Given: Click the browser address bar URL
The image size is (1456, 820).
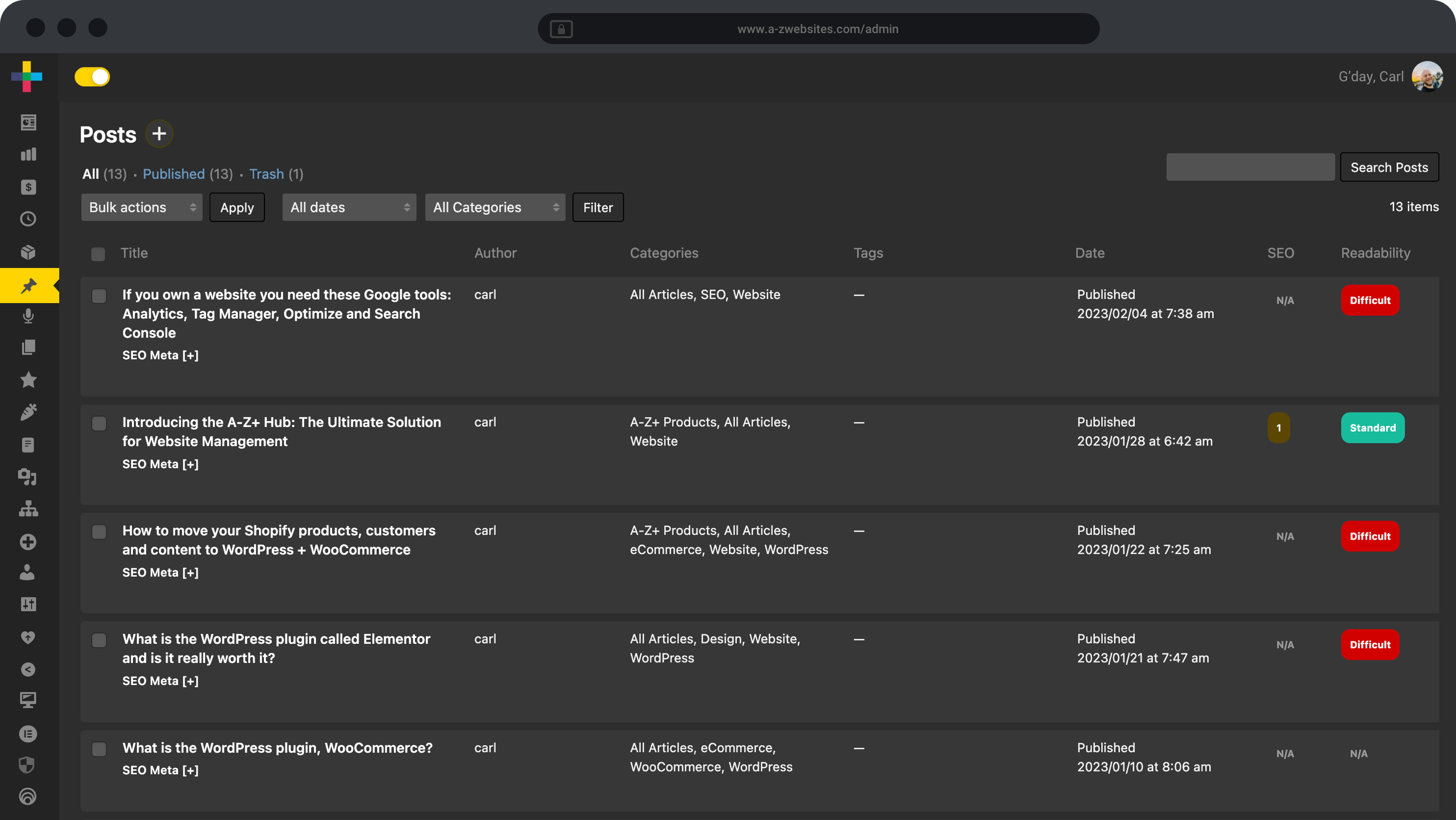Looking at the screenshot, I should point(818,29).
